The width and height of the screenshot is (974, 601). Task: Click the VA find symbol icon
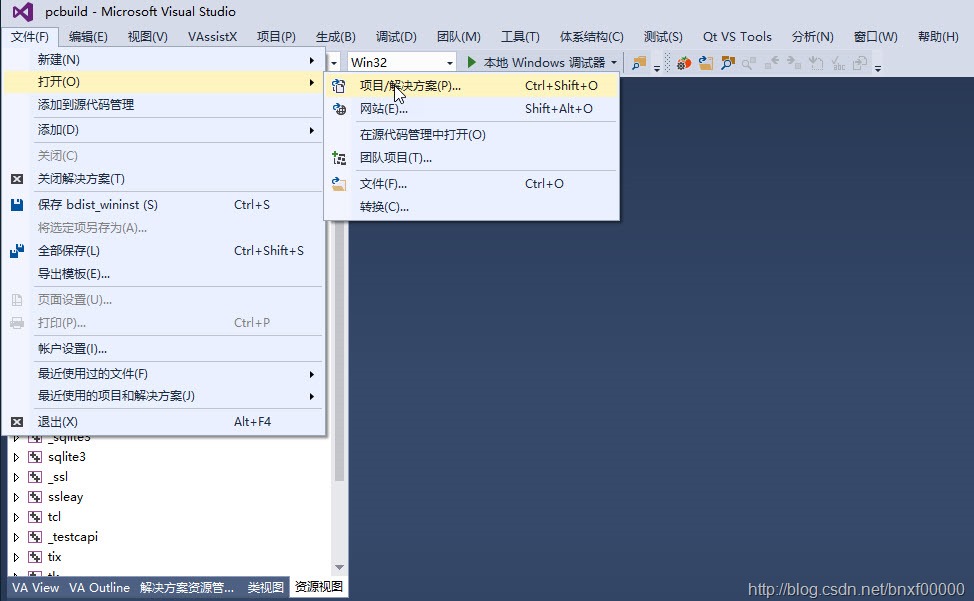(727, 63)
